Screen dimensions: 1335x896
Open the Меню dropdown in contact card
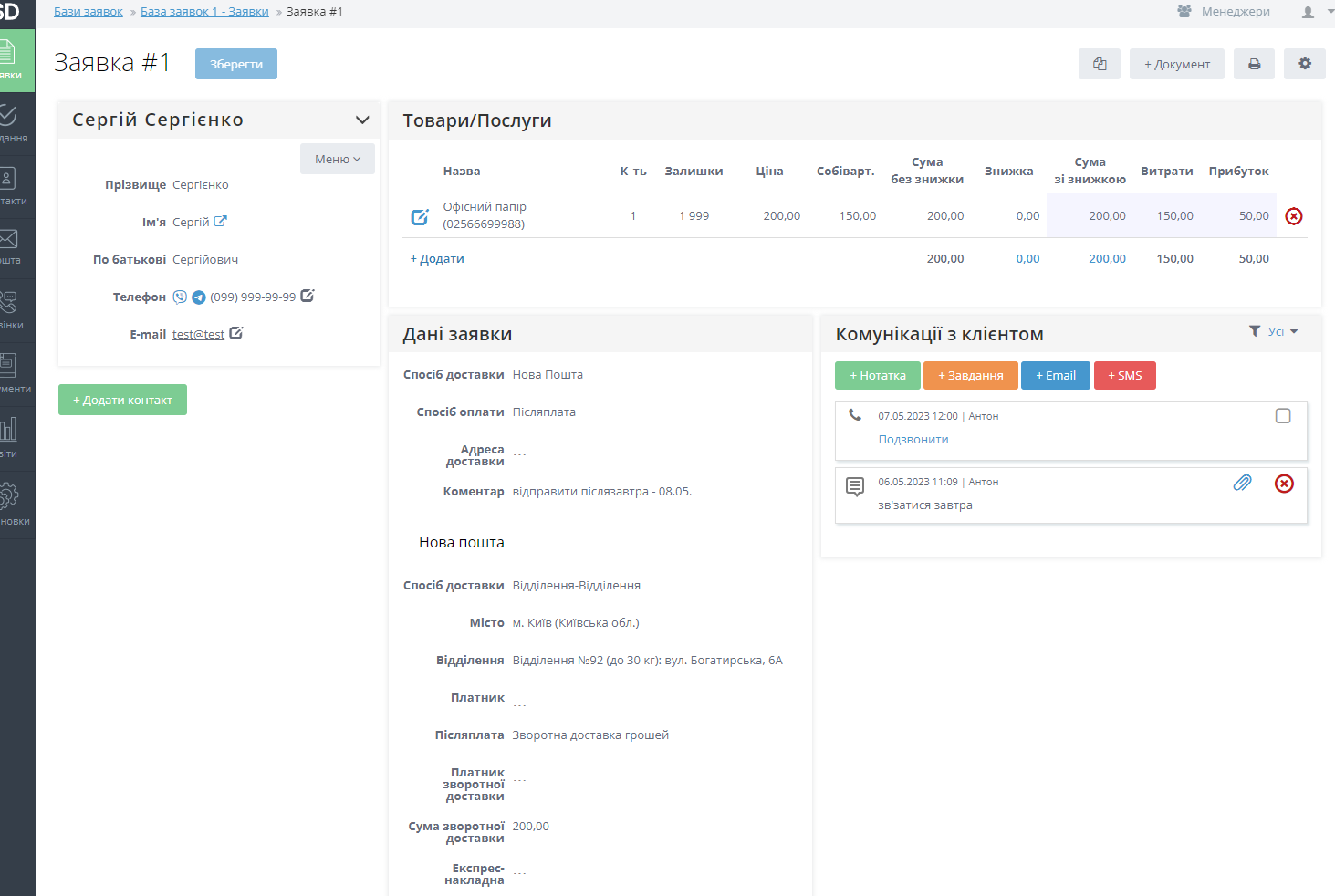tap(337, 159)
